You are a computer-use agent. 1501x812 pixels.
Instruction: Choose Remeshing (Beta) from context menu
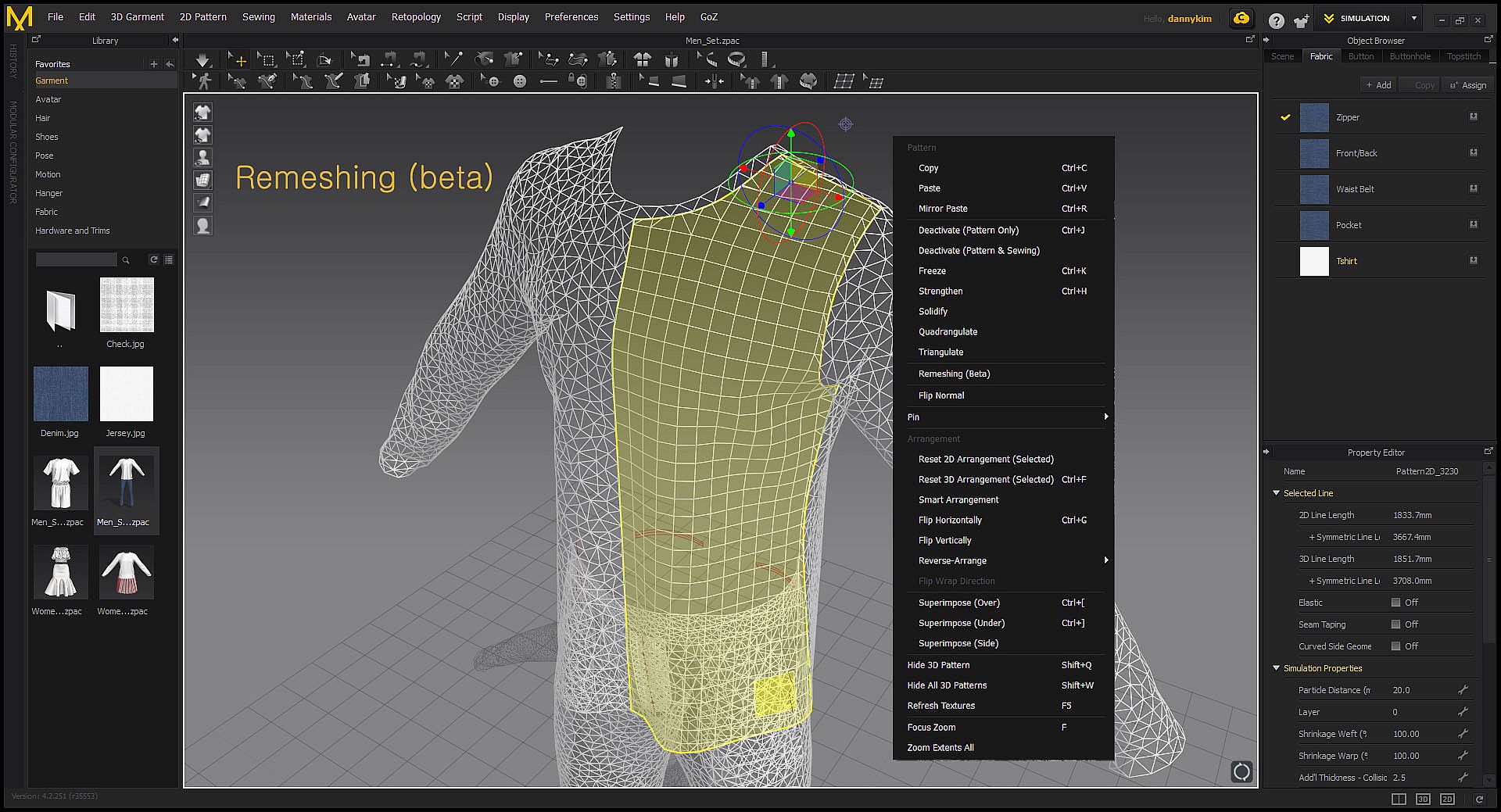point(954,374)
